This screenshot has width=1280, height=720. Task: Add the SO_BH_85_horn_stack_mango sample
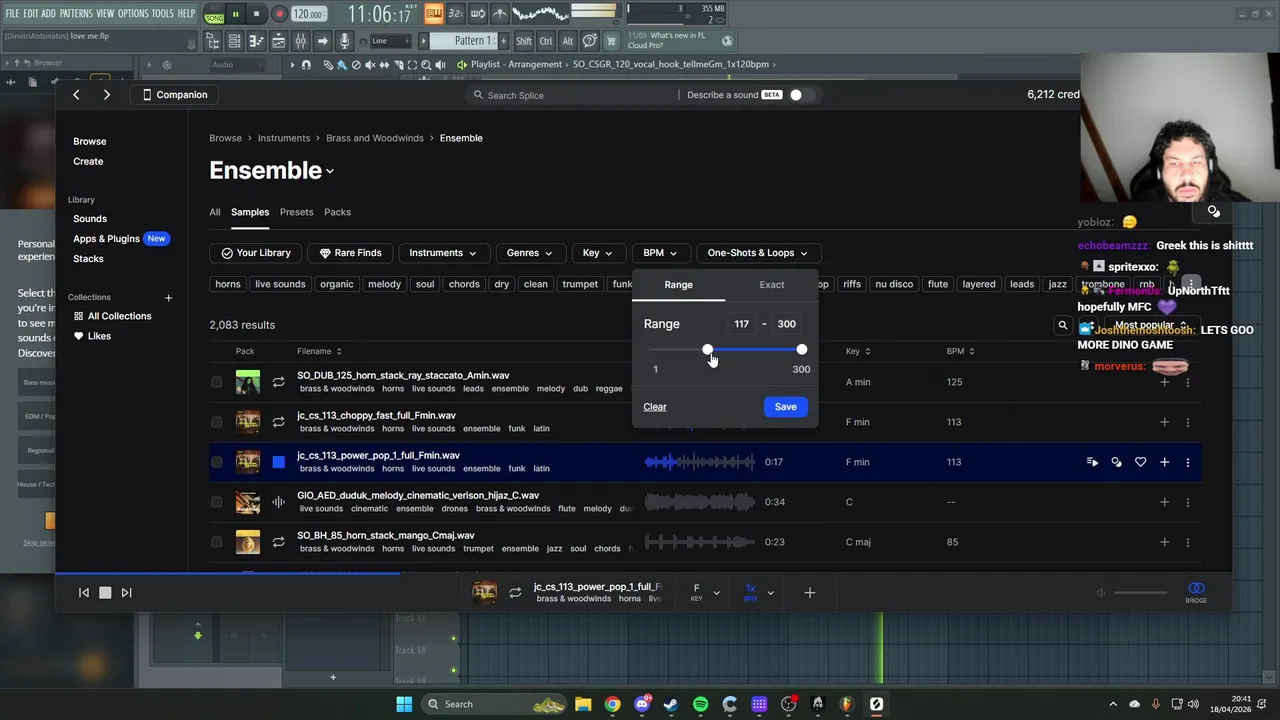1164,542
